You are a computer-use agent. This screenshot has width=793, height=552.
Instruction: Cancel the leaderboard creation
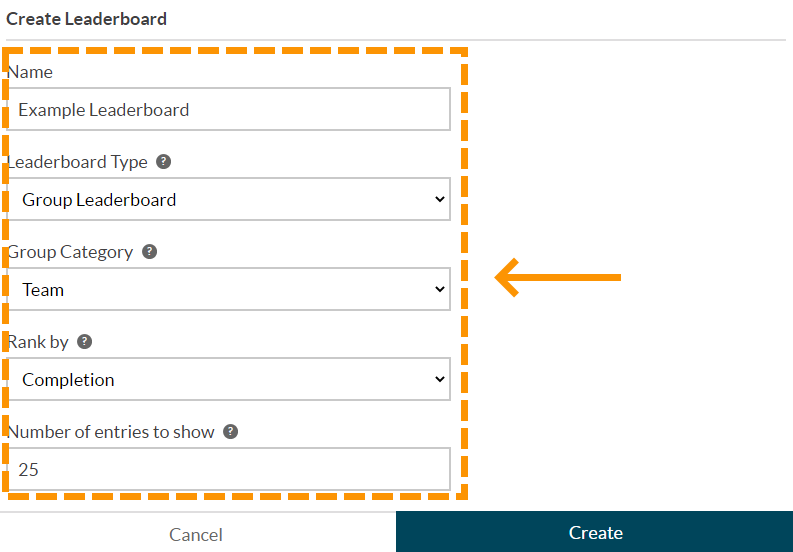point(196,534)
